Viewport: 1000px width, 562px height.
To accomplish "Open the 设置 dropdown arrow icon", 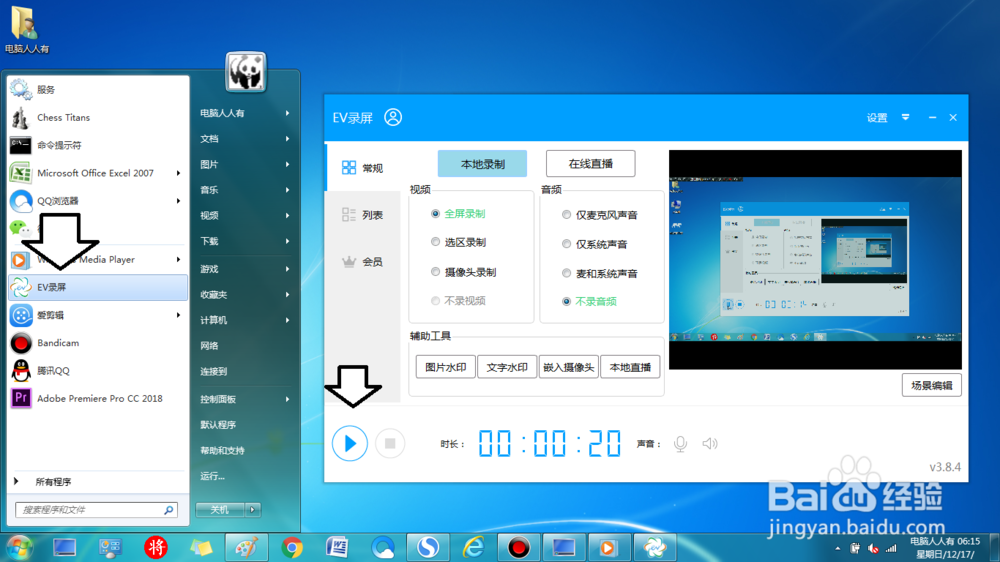I will (906, 117).
